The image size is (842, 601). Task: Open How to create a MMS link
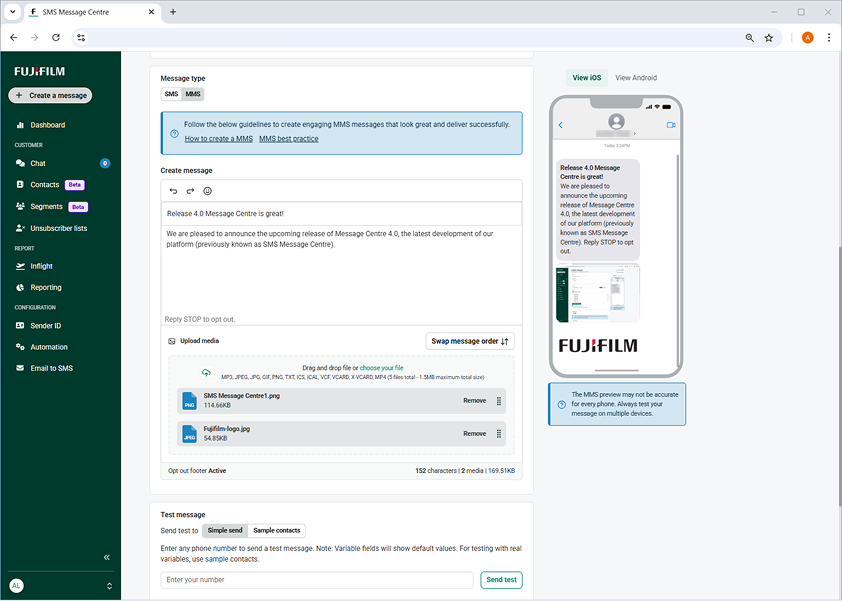(219, 139)
